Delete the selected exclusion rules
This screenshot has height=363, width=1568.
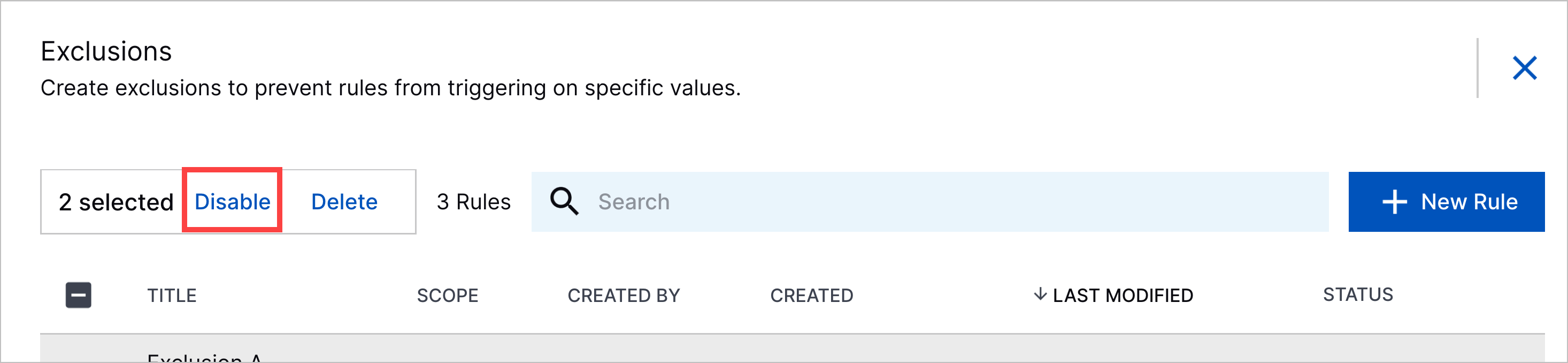pyautogui.click(x=344, y=202)
